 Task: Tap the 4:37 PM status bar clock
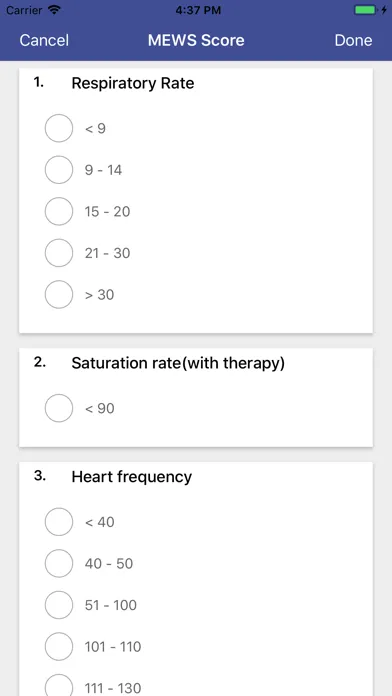tap(198, 10)
